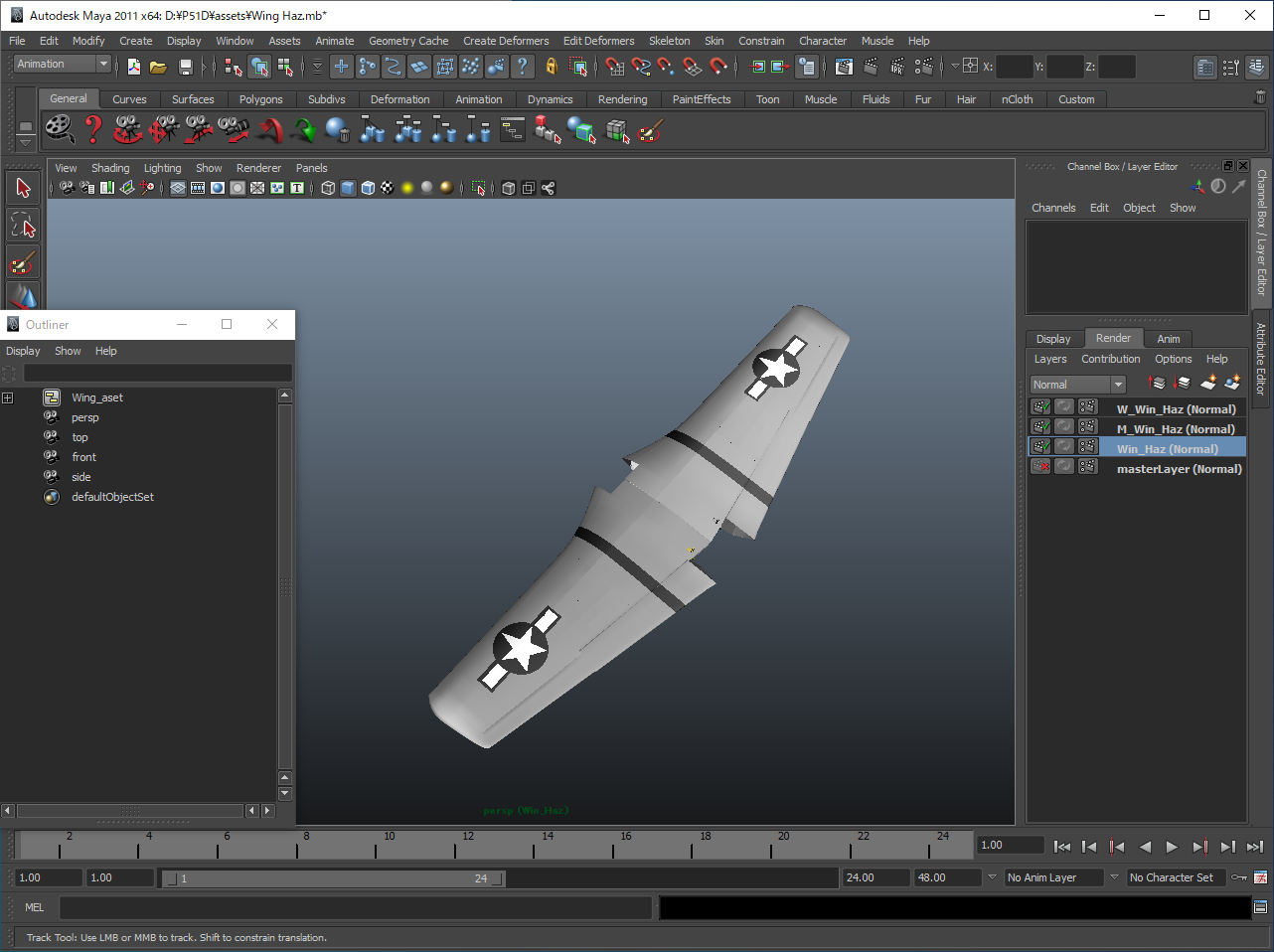The width and height of the screenshot is (1274, 952).
Task: Switch to the Dynamics shelf tab
Action: click(x=550, y=99)
